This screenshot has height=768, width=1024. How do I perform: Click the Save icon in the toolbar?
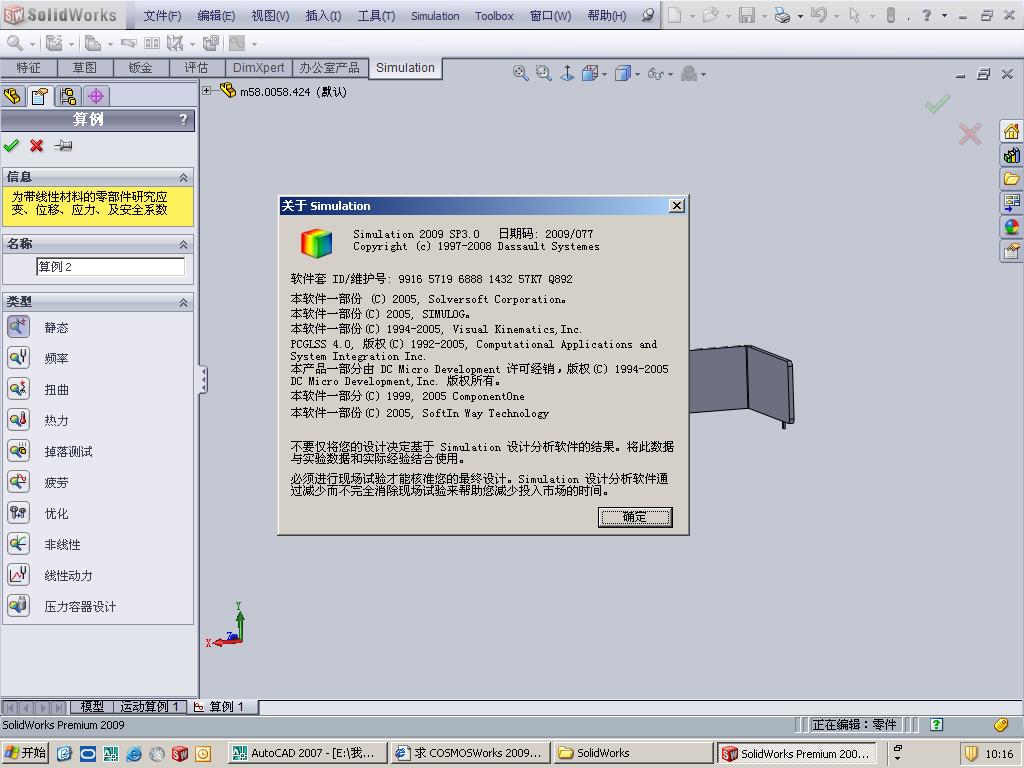tap(746, 15)
